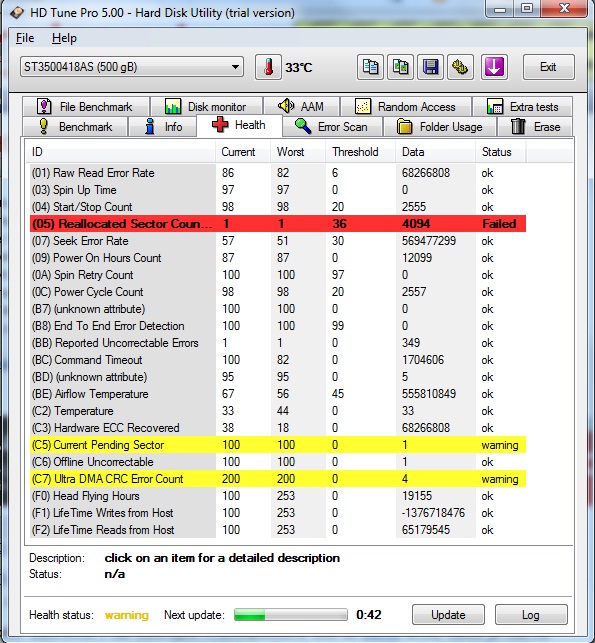Click the Status column header
The image size is (595, 643).
500,152
